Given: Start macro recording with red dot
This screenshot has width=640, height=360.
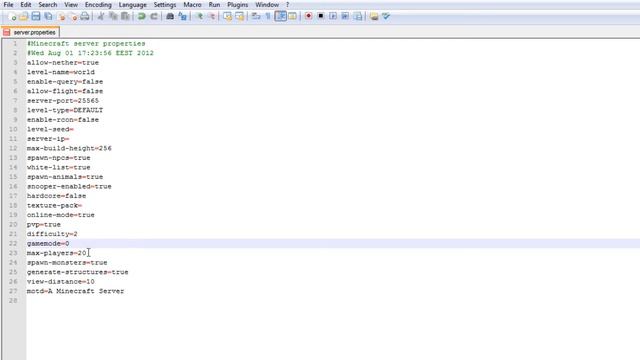Looking at the screenshot, I should (309, 16).
